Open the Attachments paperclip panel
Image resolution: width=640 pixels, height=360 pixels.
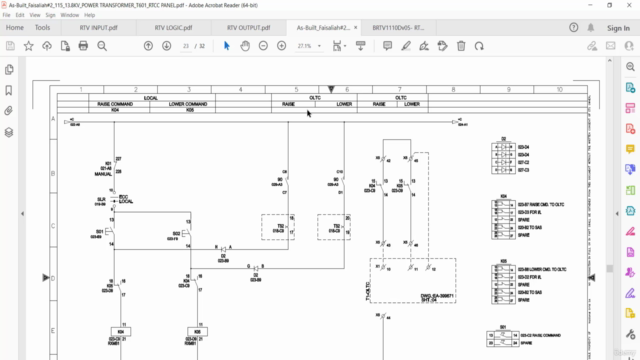tap(9, 111)
